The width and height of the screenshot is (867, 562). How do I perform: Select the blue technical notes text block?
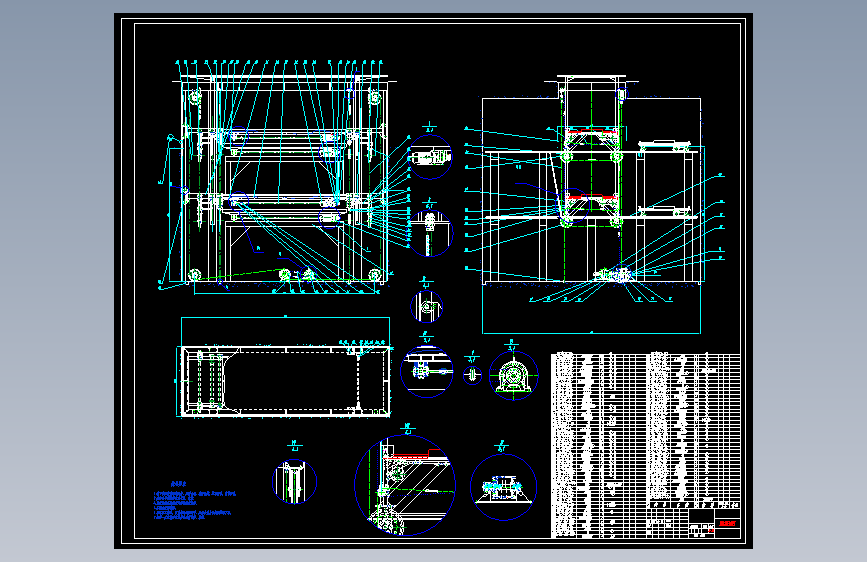(195, 501)
